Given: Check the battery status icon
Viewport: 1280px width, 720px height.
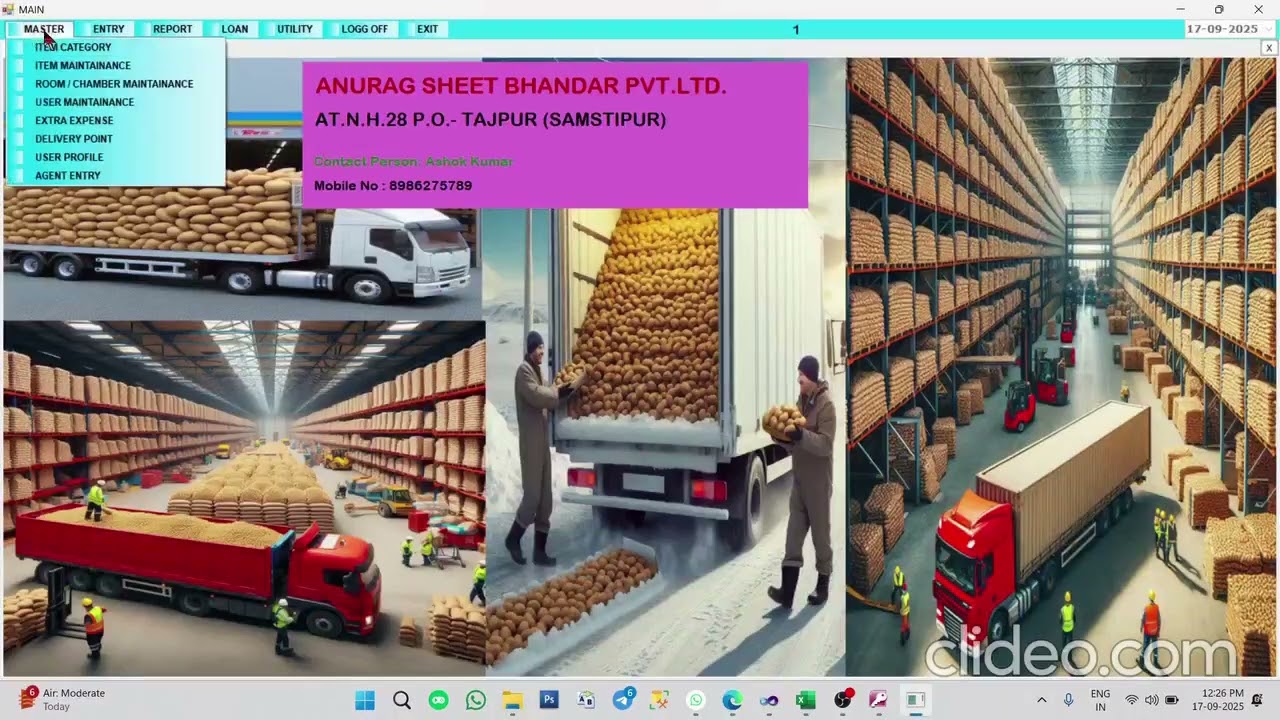Looking at the screenshot, I should [1171, 700].
